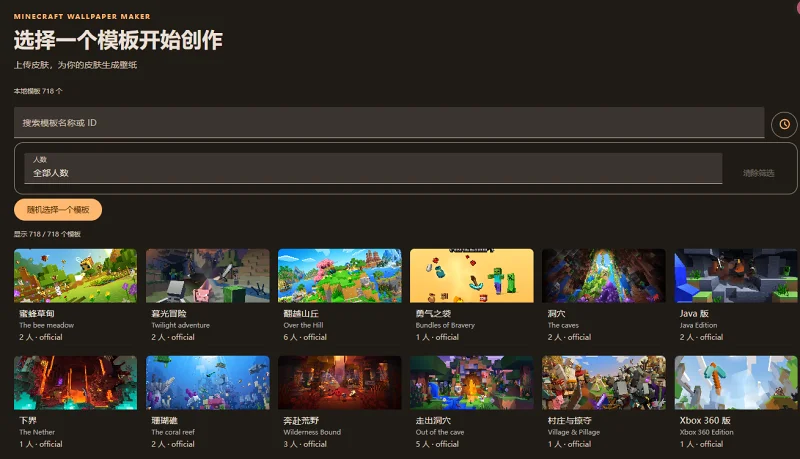800x459 pixels.
Task: Click the 村庄与掠夺 title text
Action: click(569, 420)
